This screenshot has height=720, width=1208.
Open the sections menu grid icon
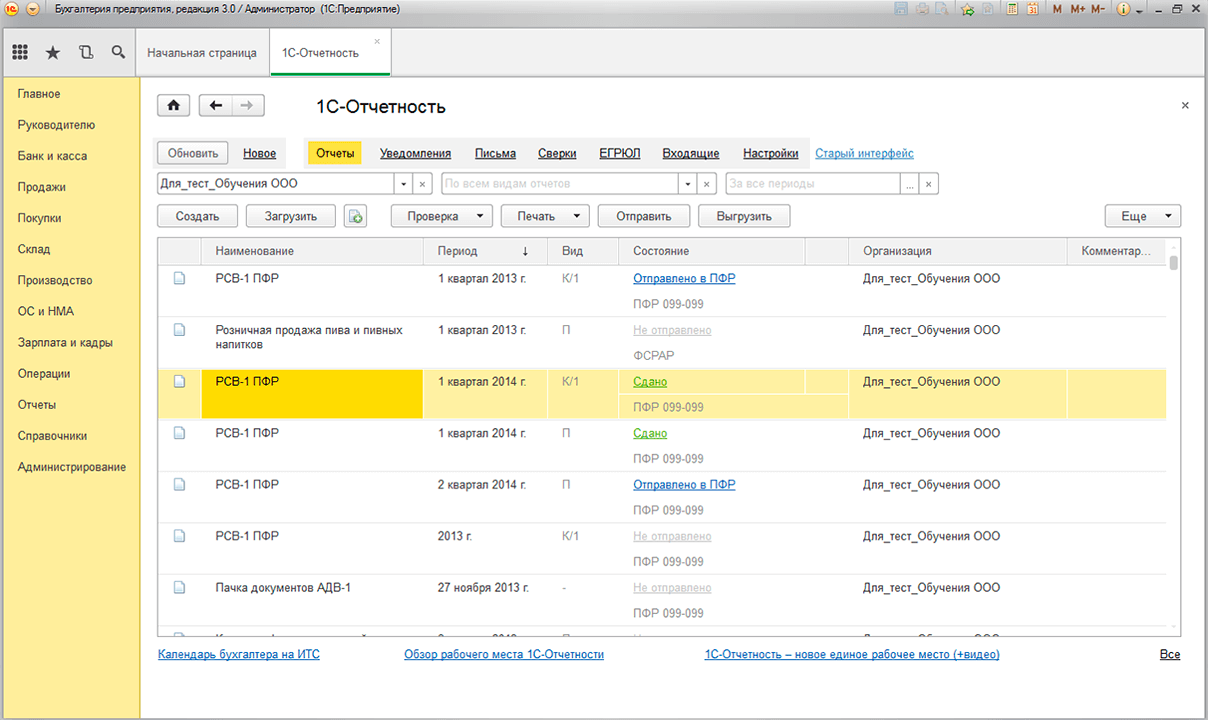pos(20,53)
